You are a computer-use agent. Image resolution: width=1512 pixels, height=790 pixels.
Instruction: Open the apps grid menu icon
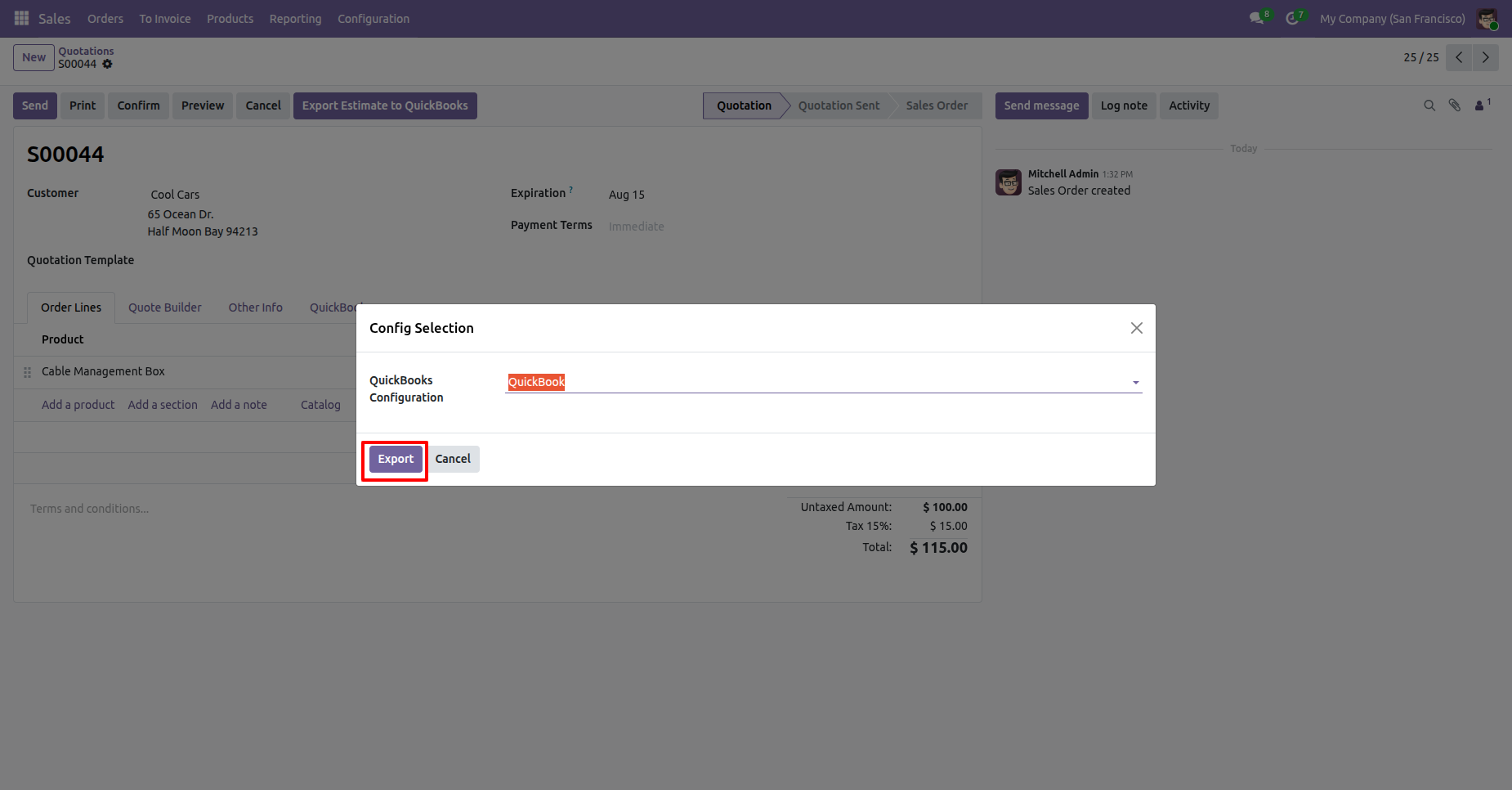coord(22,18)
